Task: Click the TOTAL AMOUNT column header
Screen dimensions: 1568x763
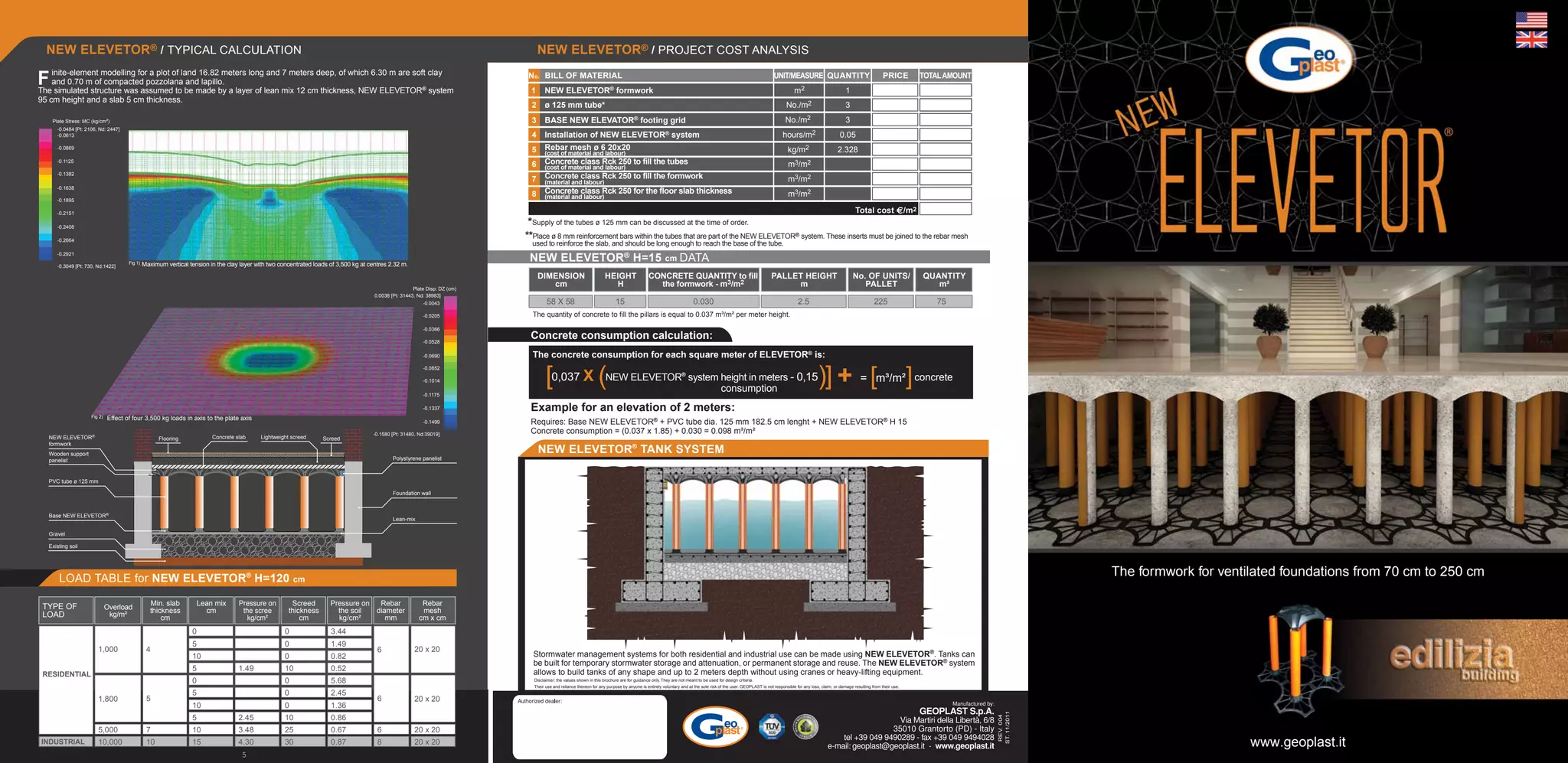Action: point(946,75)
